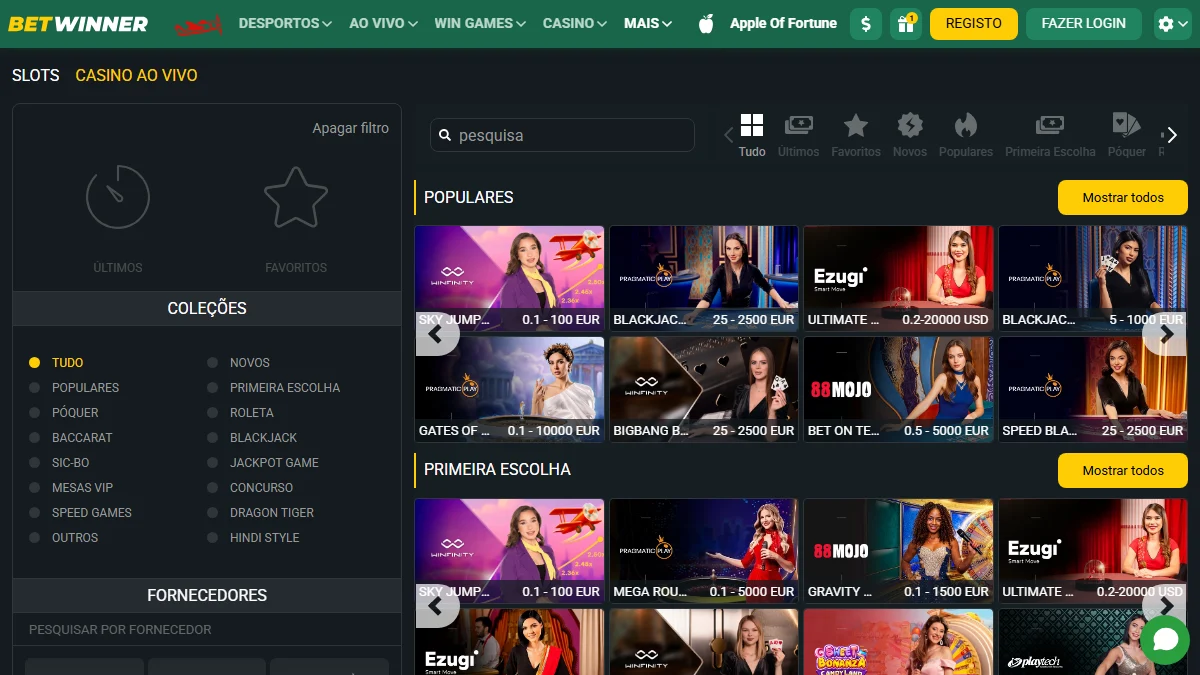1200x675 pixels.
Task: Select the Primeira Escolha collection radio
Action: [213, 388]
